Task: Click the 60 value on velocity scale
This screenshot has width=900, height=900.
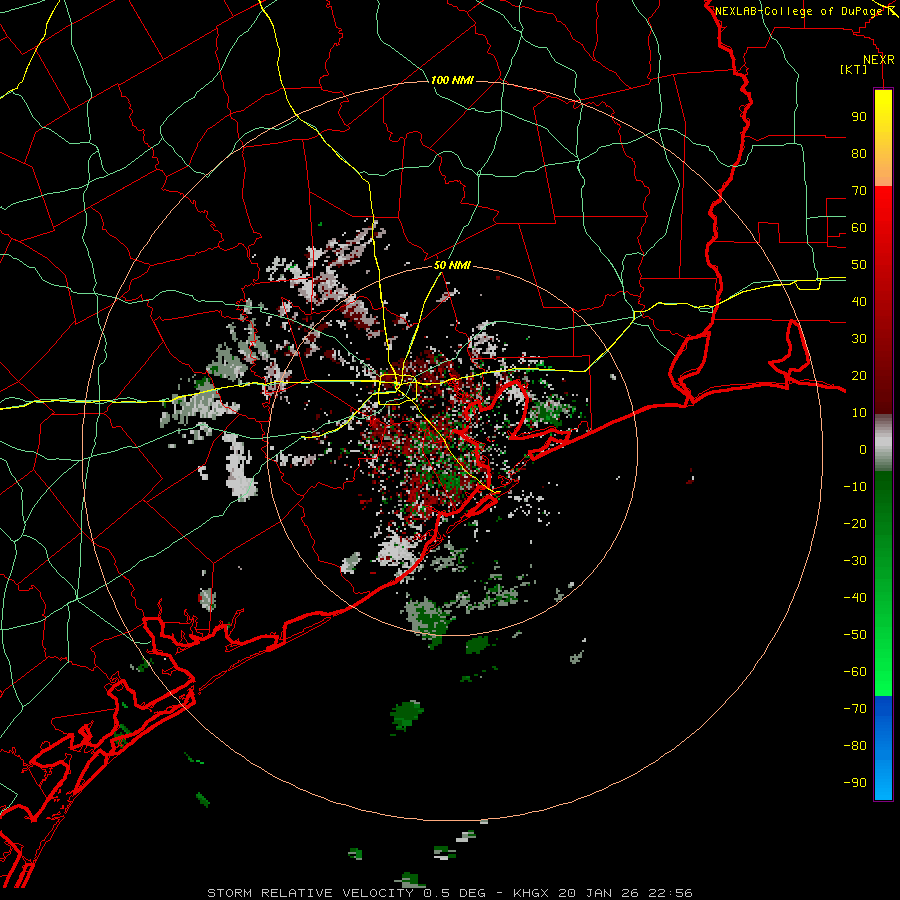Action: tap(859, 227)
